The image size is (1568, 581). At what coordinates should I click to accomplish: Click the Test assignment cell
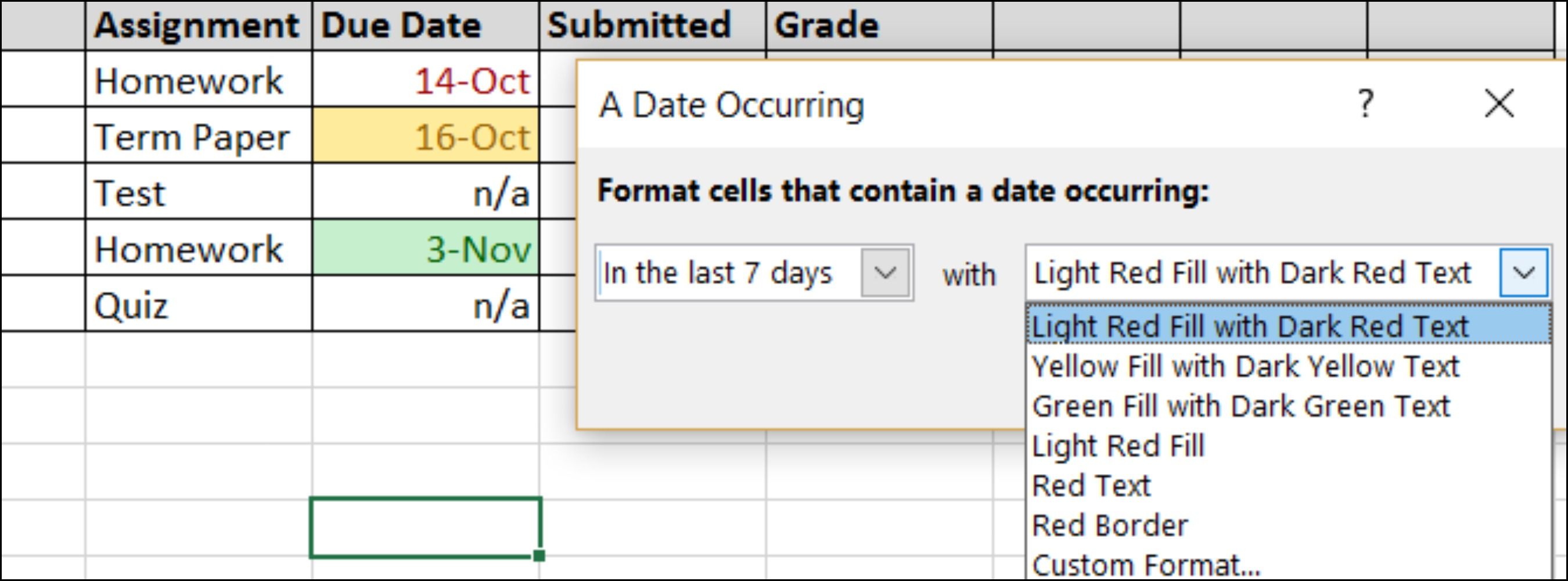(199, 193)
